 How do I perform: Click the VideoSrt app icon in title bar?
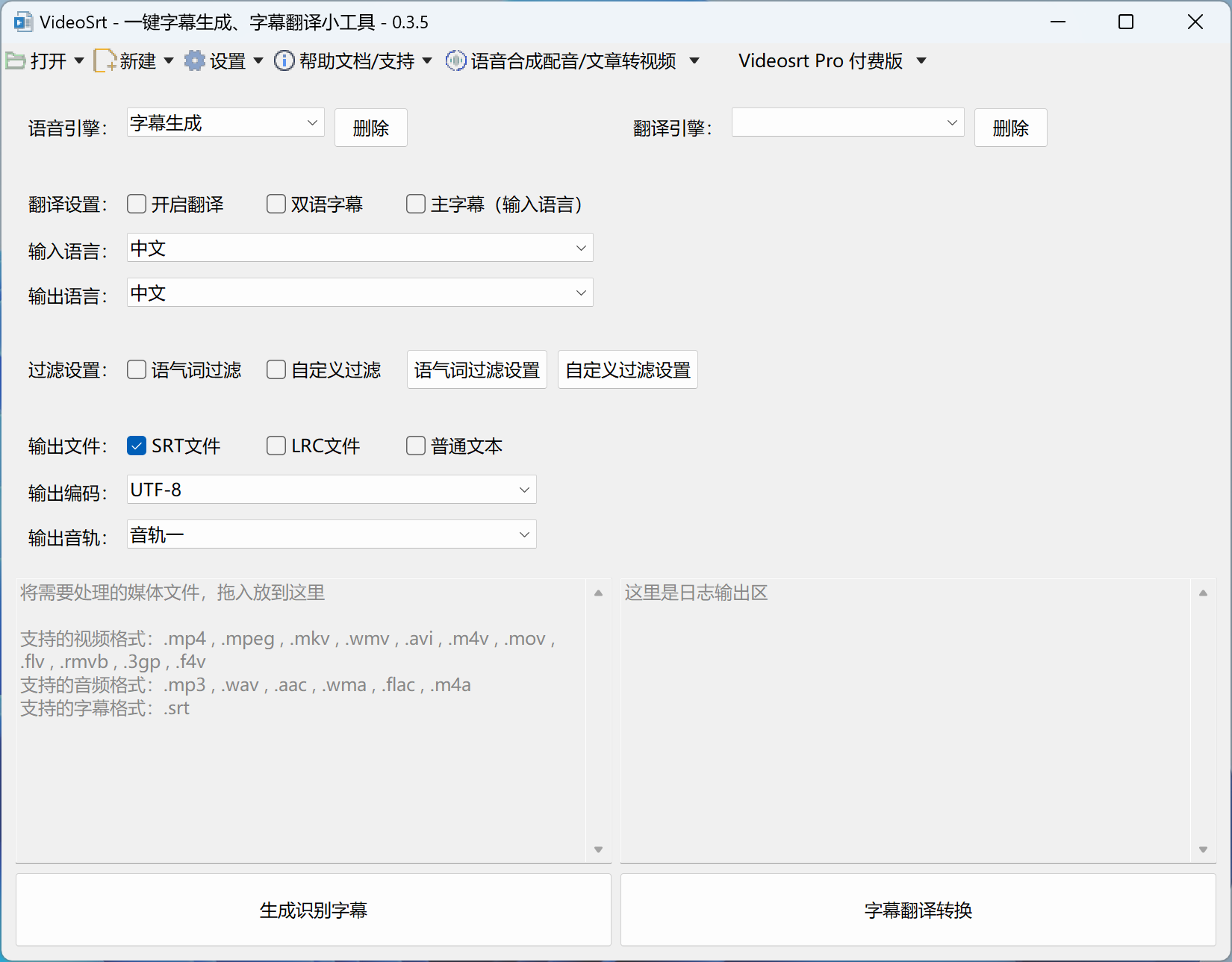(x=23, y=22)
